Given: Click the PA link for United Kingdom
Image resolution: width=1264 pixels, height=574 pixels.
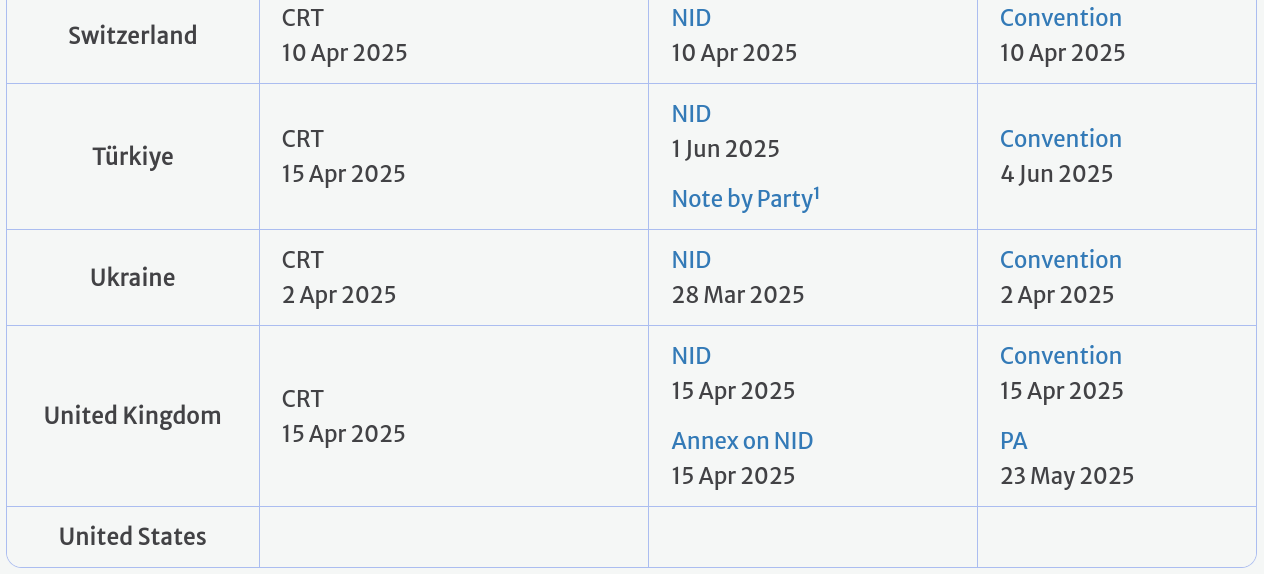Looking at the screenshot, I should pos(1013,441).
